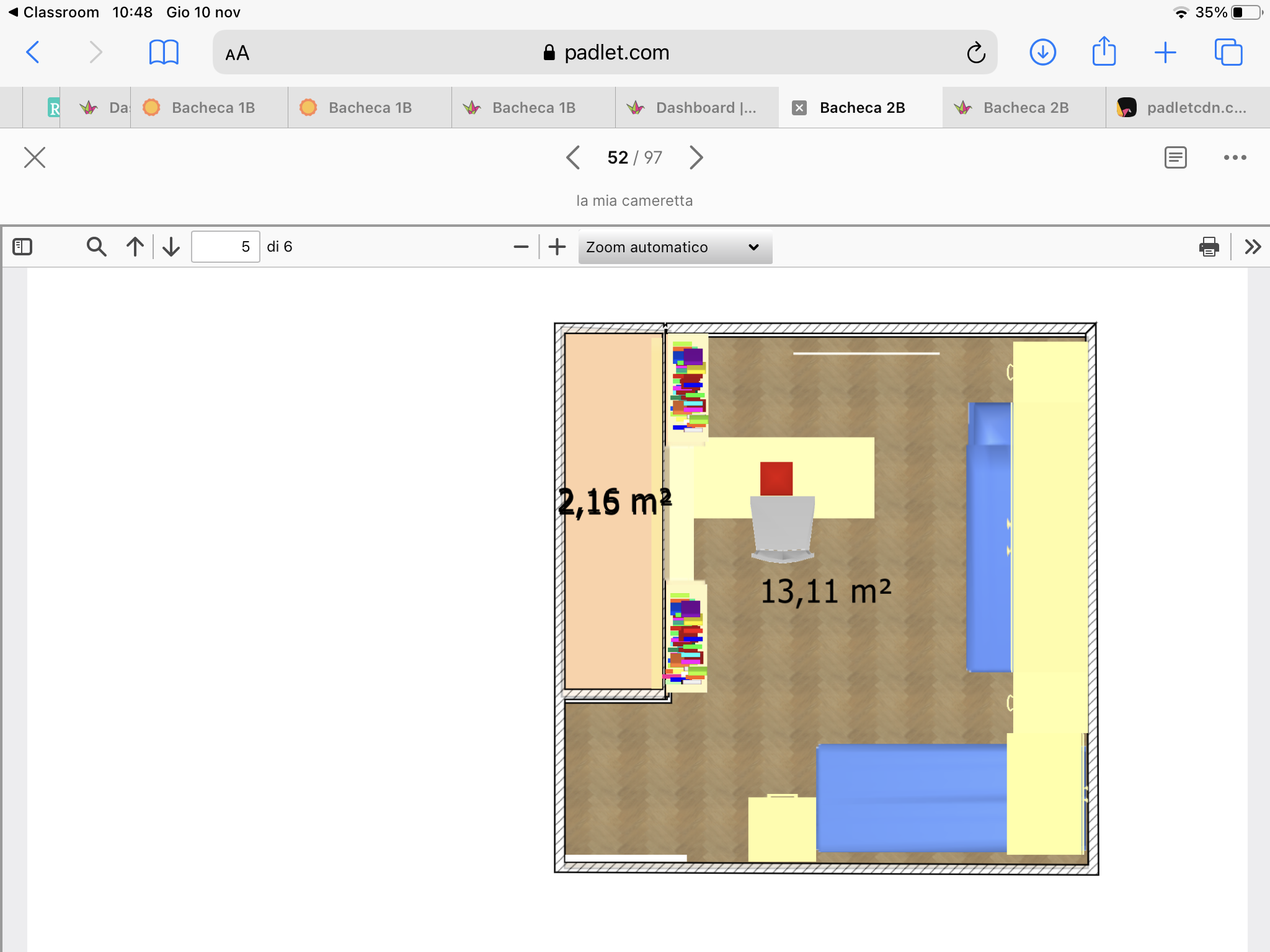Tap the Safari reload button
This screenshot has height=952, width=1270.
pos(975,53)
